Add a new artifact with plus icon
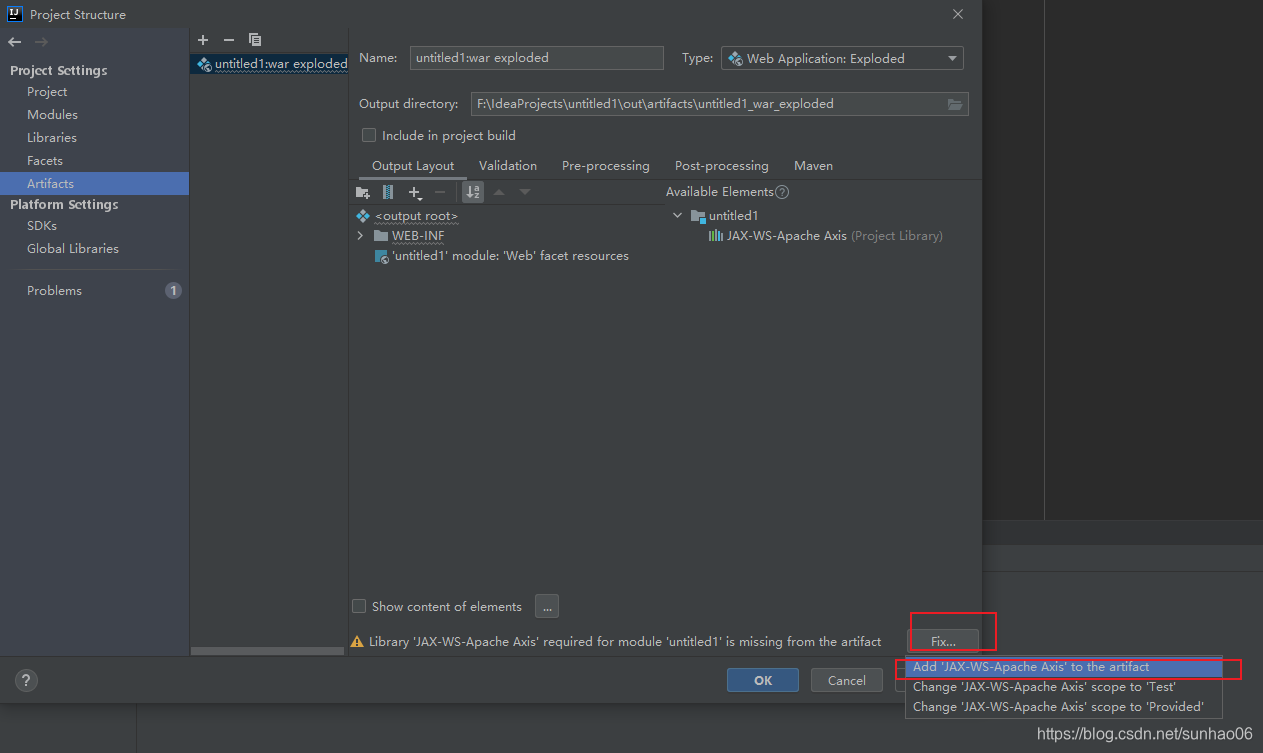Viewport: 1263px width, 753px height. coord(203,40)
